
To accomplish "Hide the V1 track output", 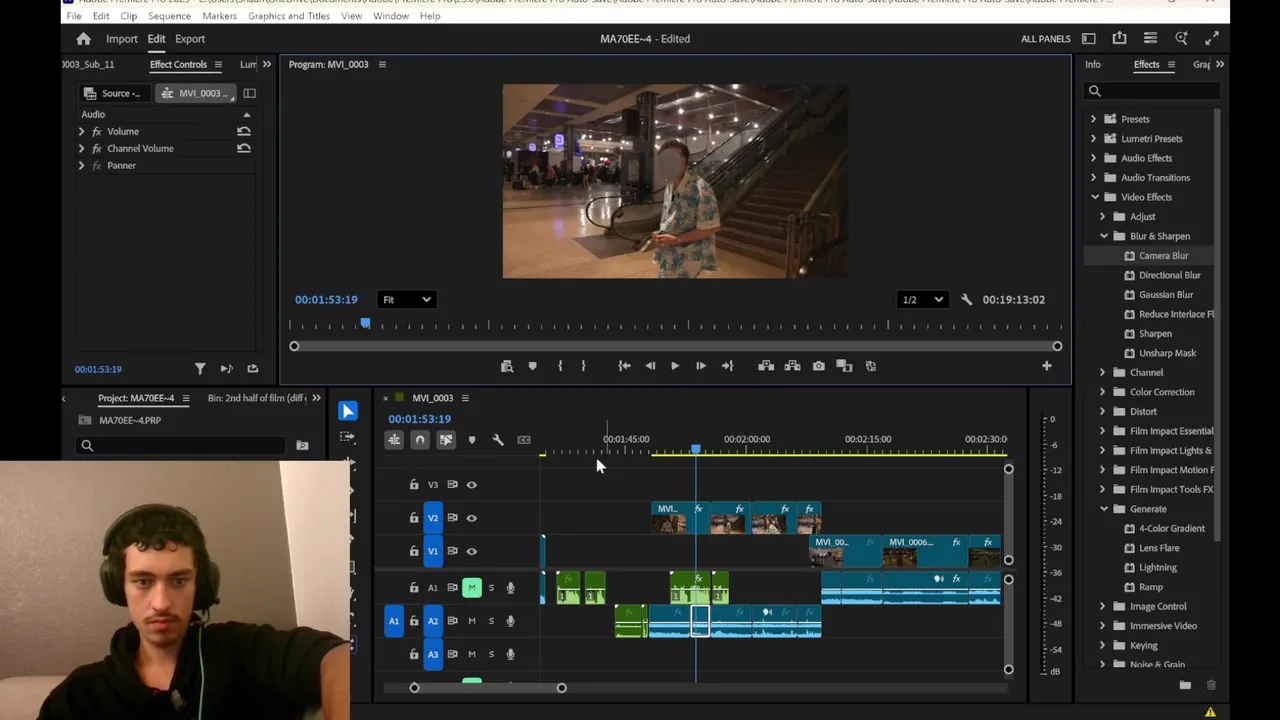I will 472,551.
